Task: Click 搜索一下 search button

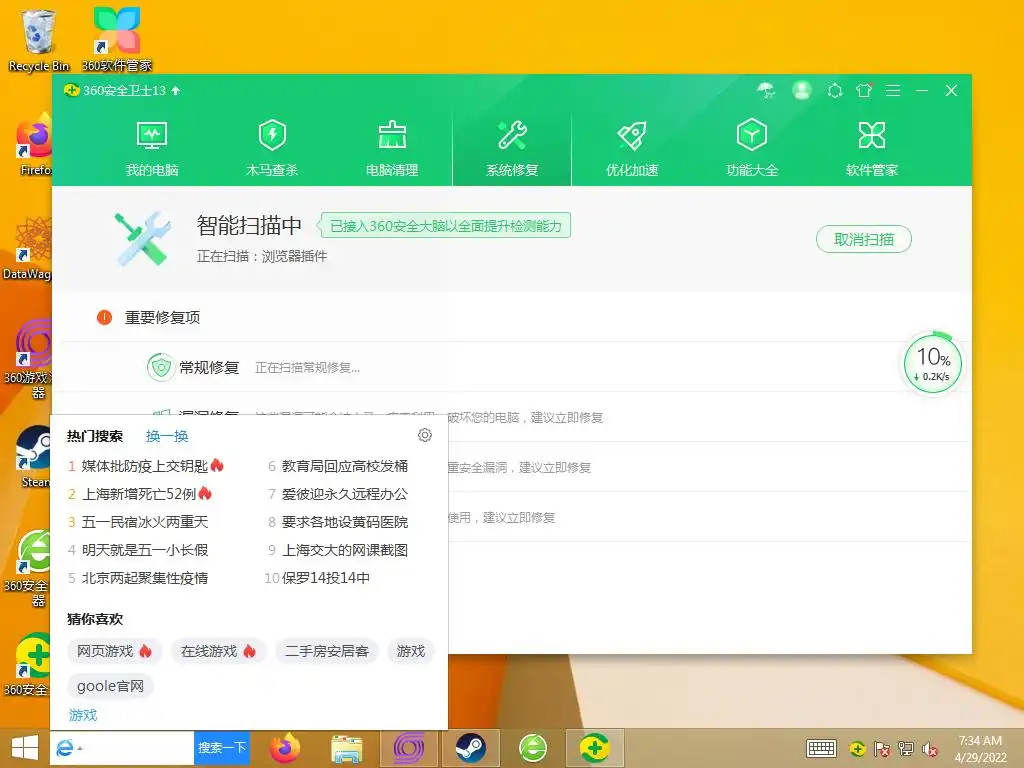Action: [x=222, y=748]
